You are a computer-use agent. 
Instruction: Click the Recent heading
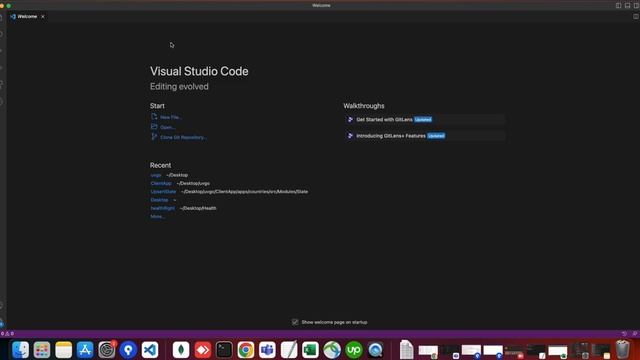click(x=160, y=165)
